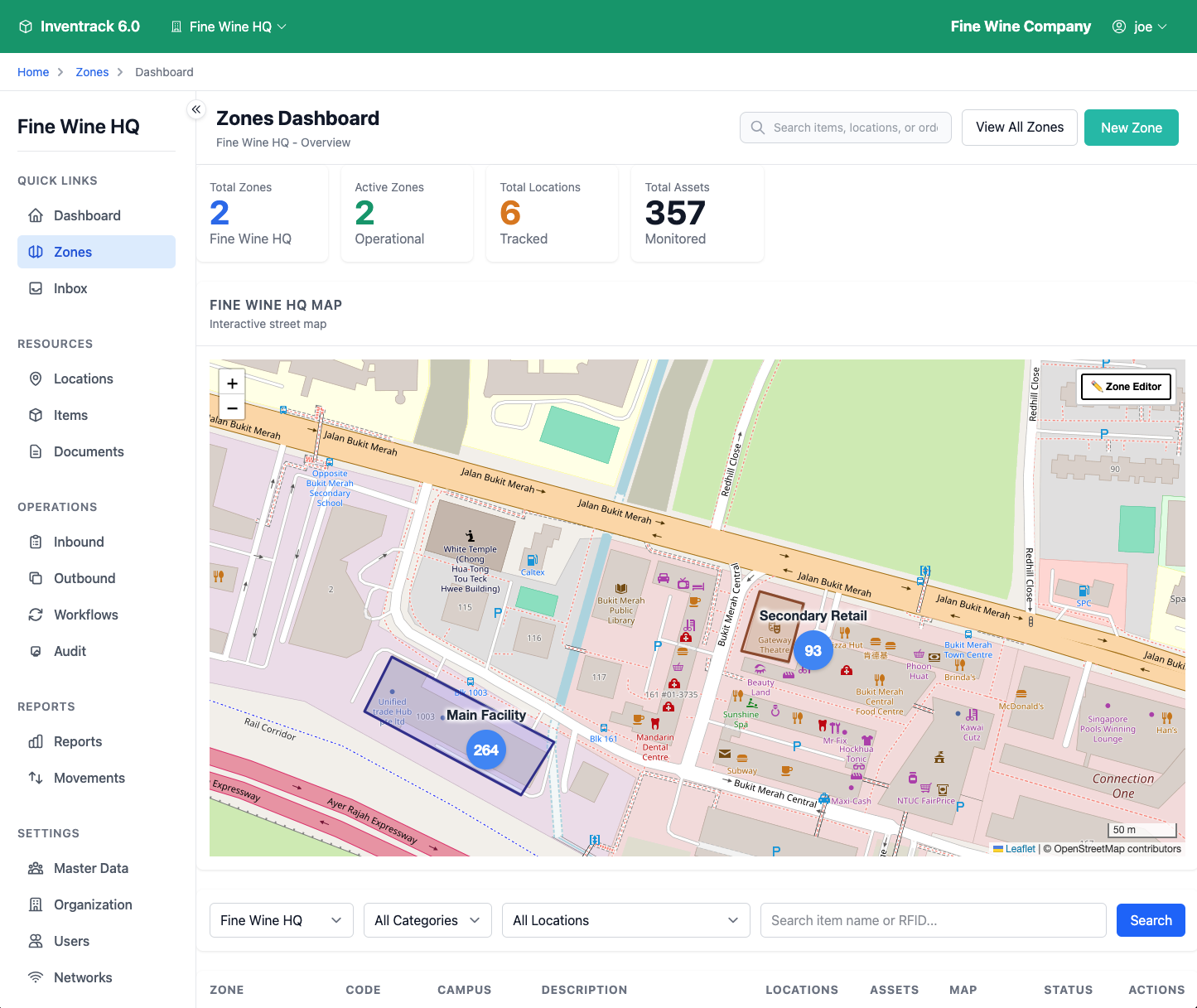This screenshot has height=1008, width=1197.
Task: Click the View All Zones button
Action: click(x=1020, y=128)
